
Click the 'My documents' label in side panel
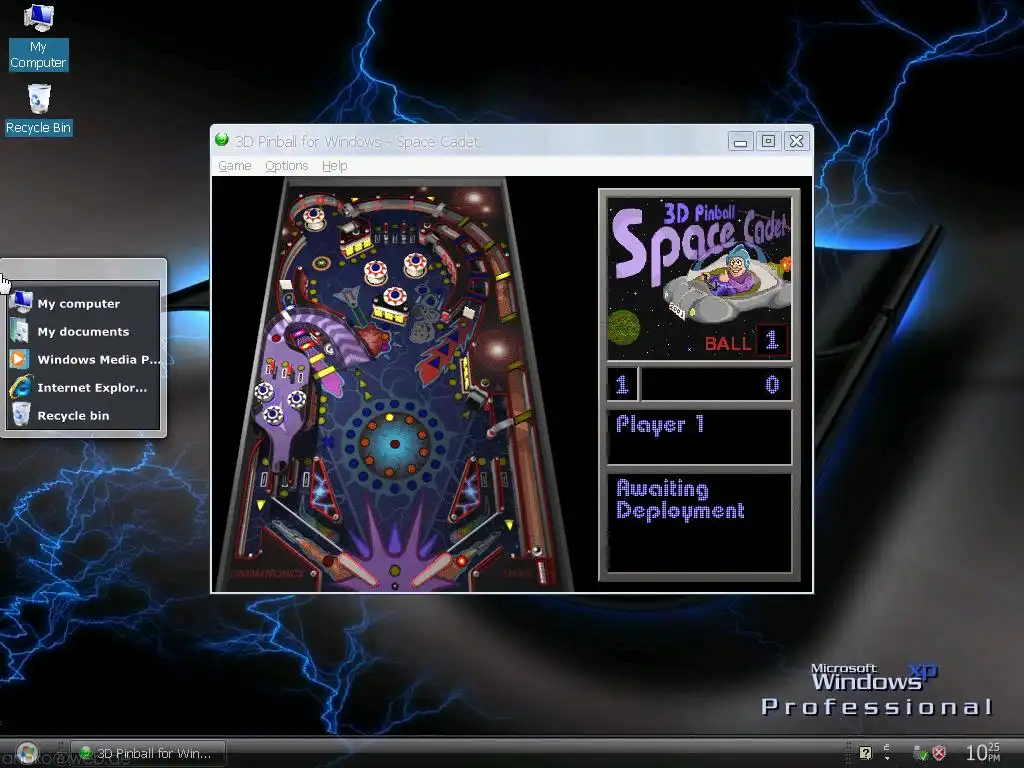coord(83,332)
